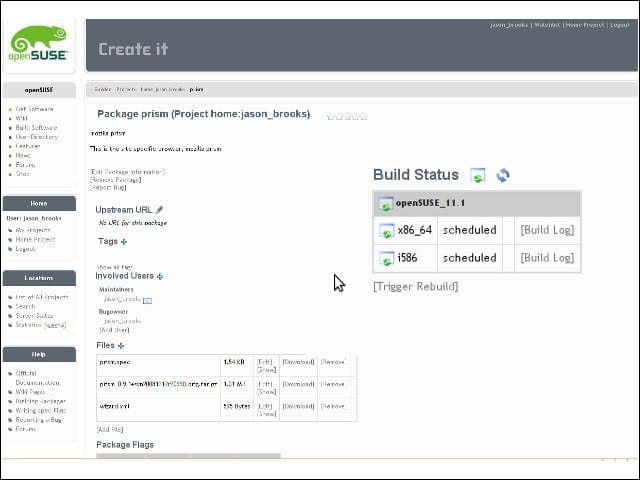The width and height of the screenshot is (640, 480).
Task: Download the prism tar.gz archive
Action: point(298,384)
